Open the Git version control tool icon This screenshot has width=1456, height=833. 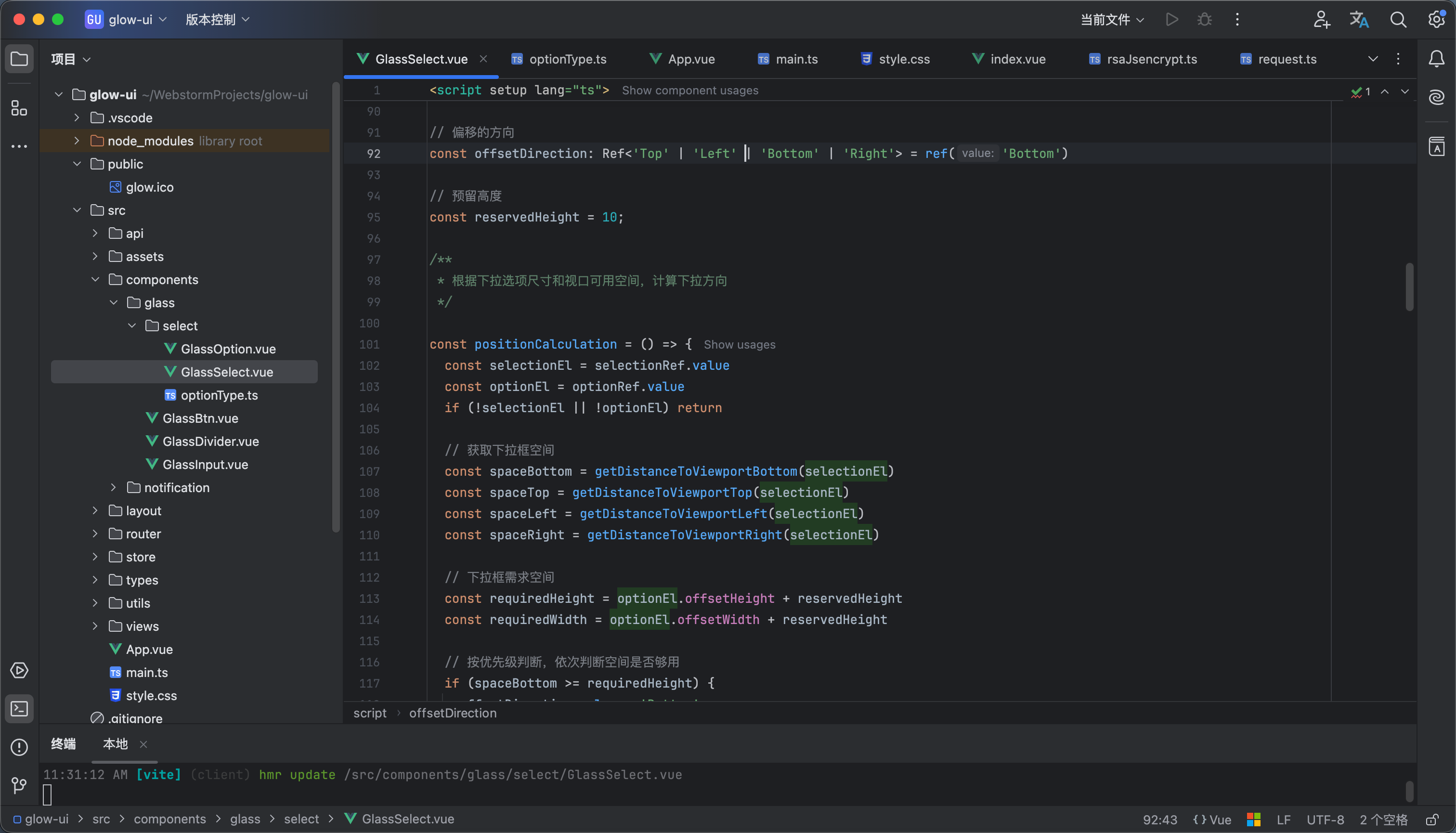(x=19, y=785)
